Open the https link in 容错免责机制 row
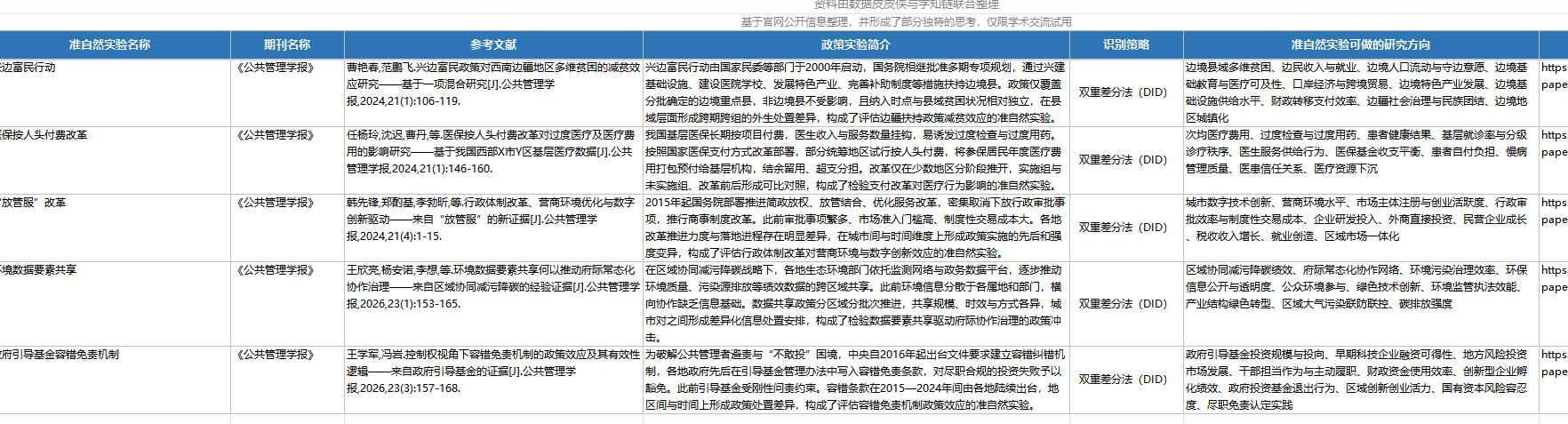This screenshot has height=424, width=1568. pyautogui.click(x=1554, y=364)
